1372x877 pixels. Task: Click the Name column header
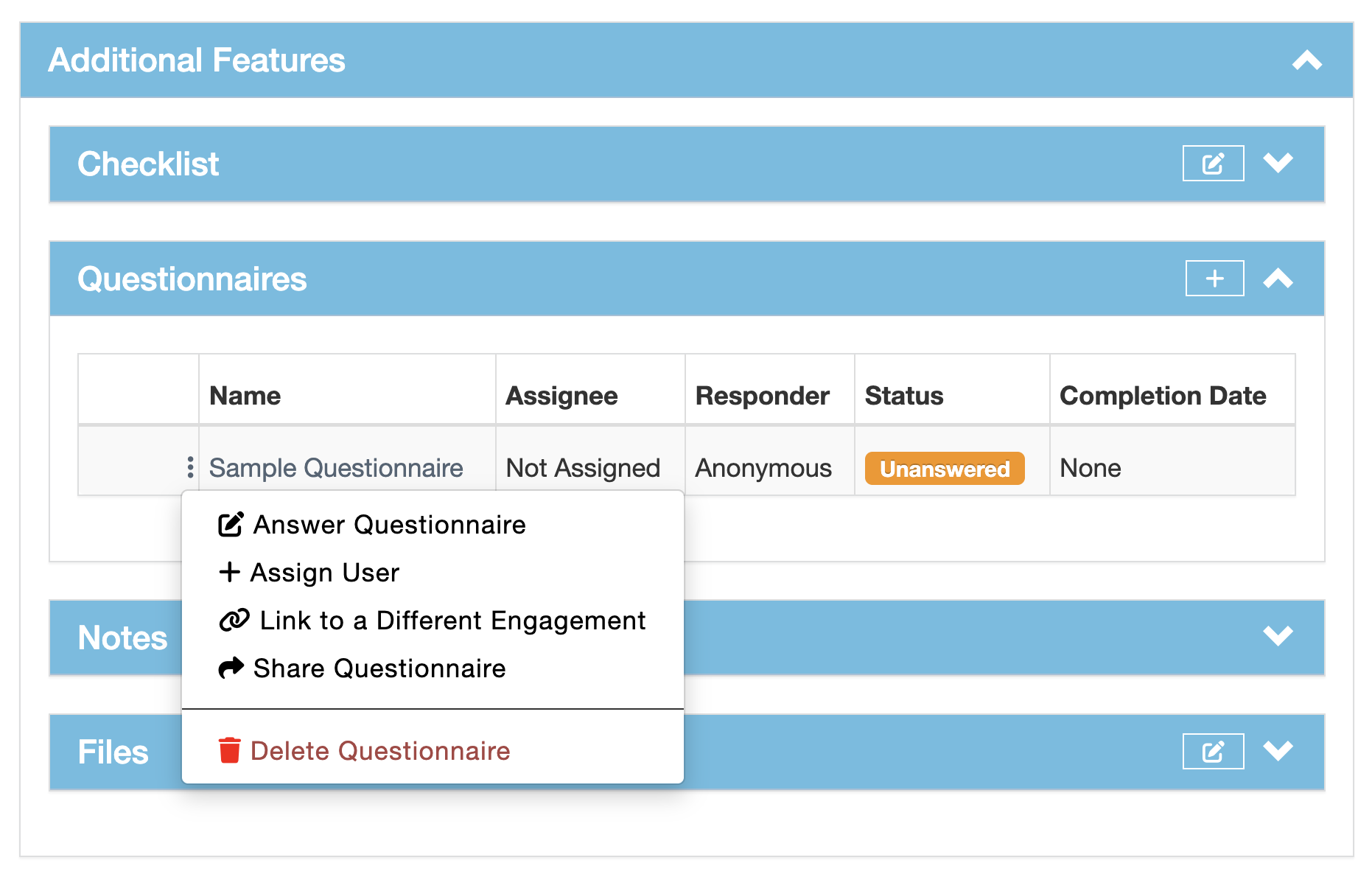pyautogui.click(x=245, y=396)
